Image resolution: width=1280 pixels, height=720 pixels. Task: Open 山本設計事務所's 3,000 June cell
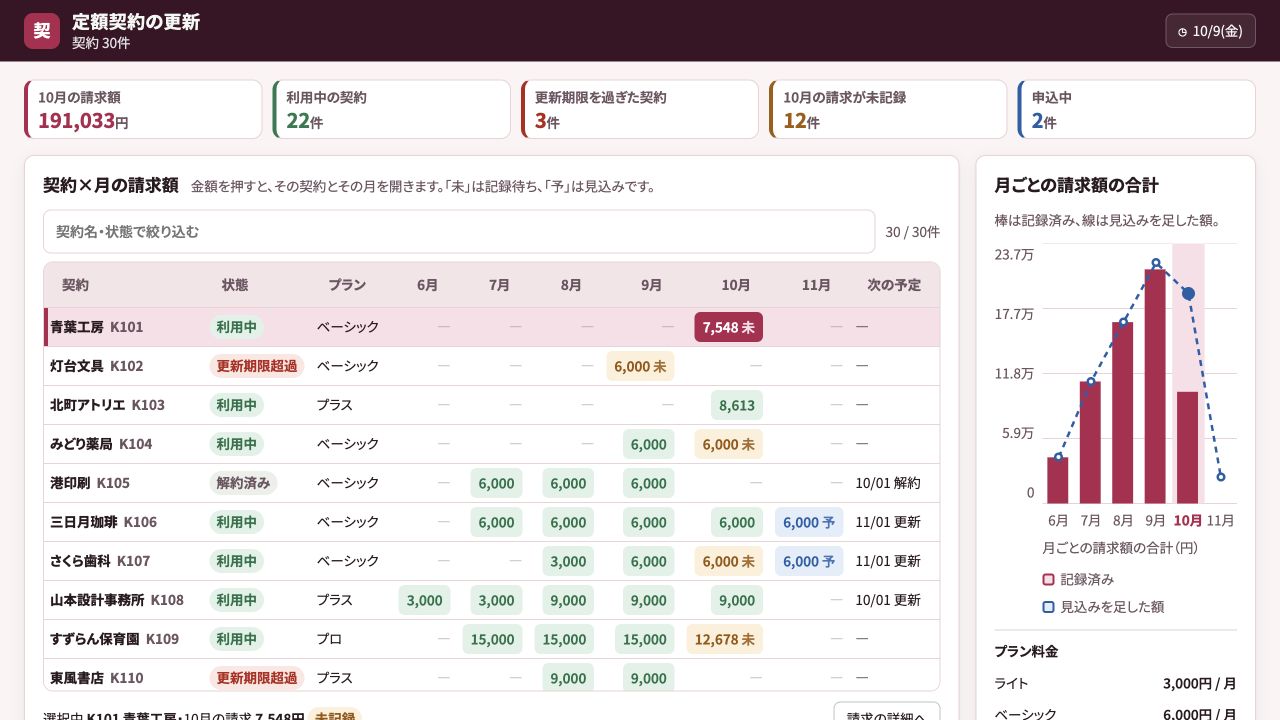[x=424, y=600]
